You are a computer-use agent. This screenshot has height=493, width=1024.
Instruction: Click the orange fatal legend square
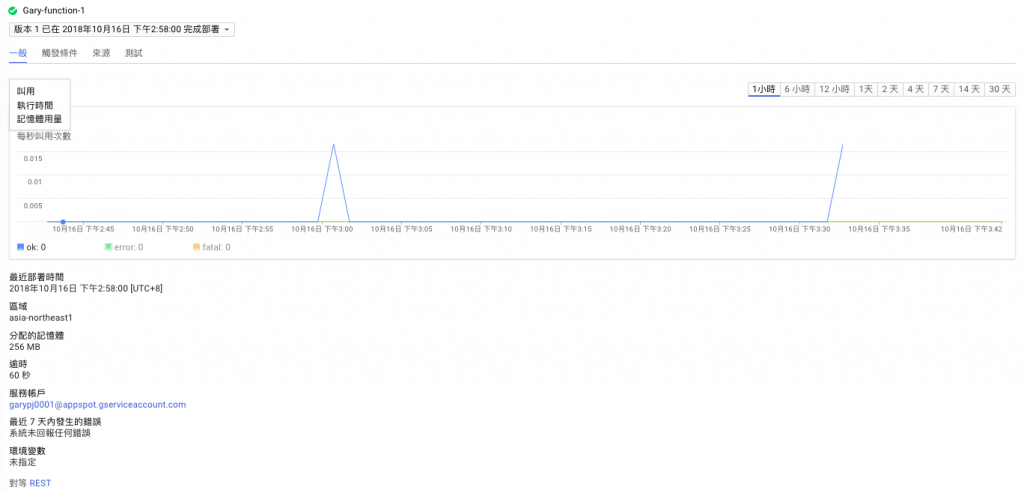coord(196,247)
